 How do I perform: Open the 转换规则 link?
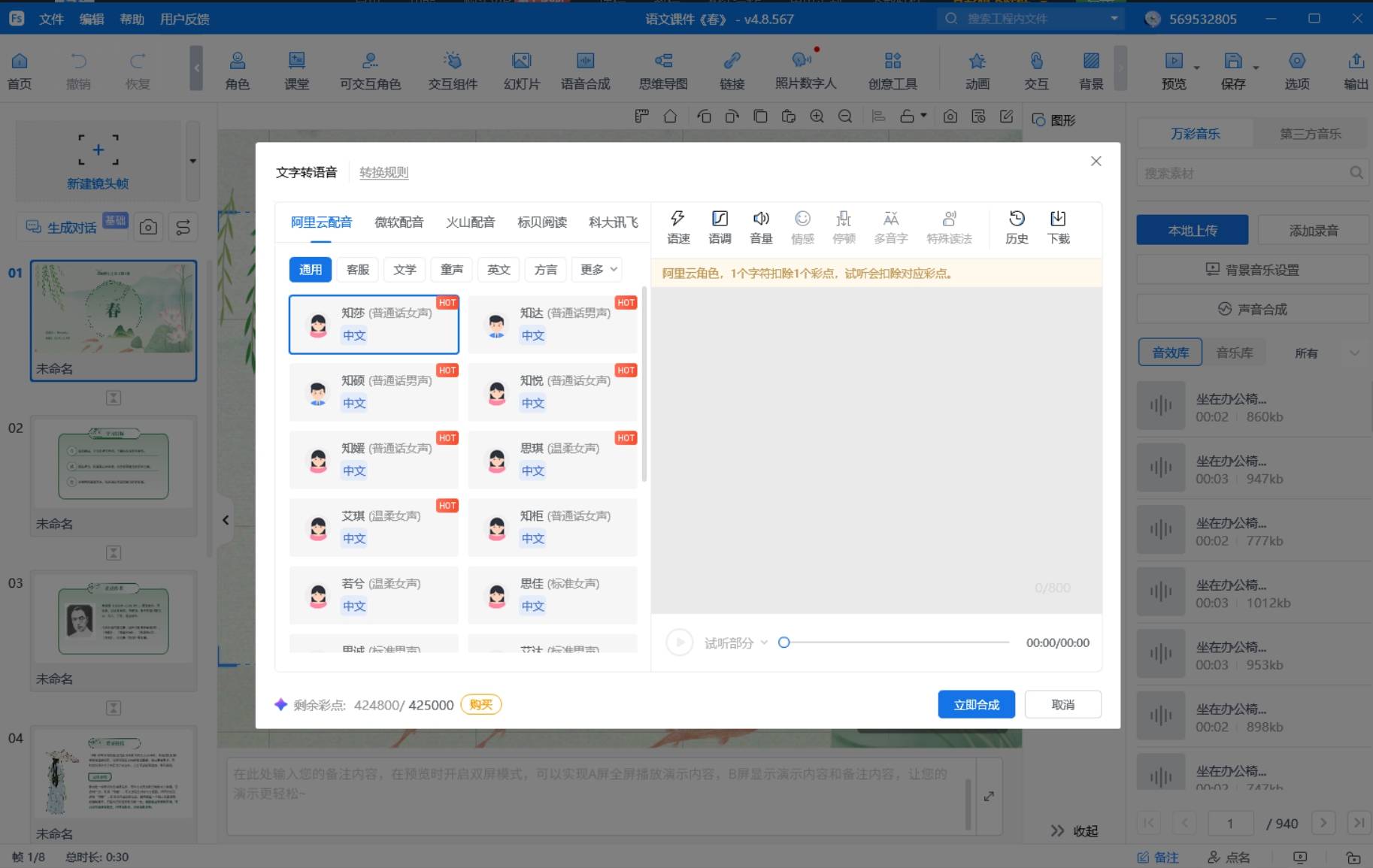(383, 173)
